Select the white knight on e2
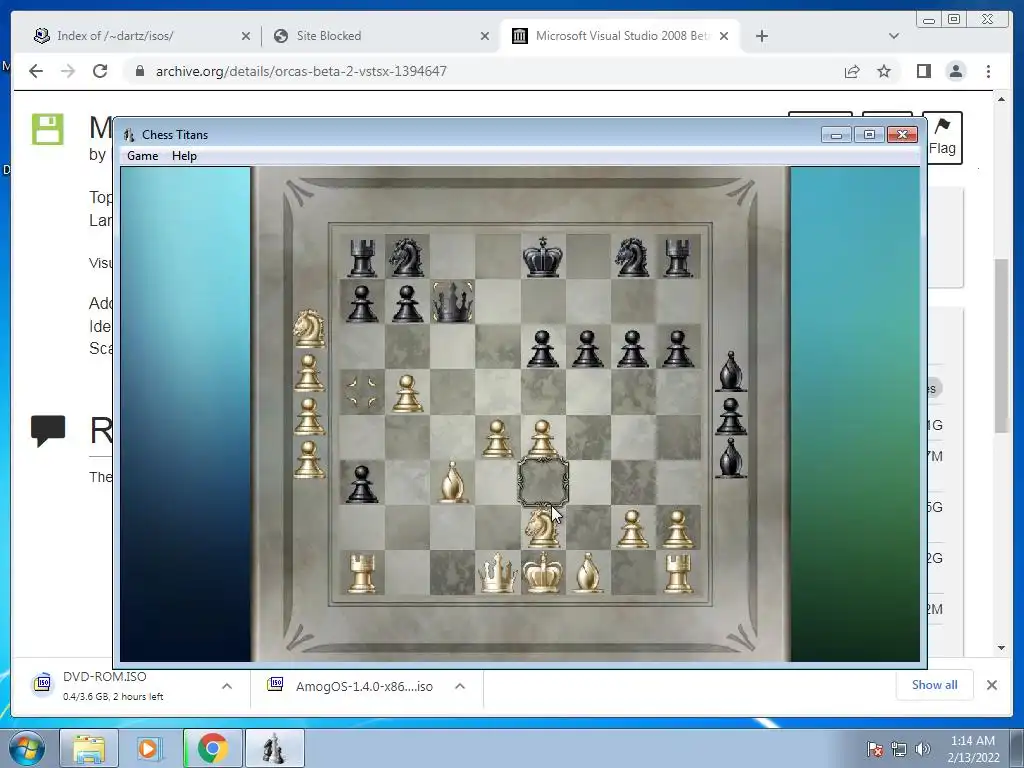This screenshot has height=768, width=1024. 543,528
